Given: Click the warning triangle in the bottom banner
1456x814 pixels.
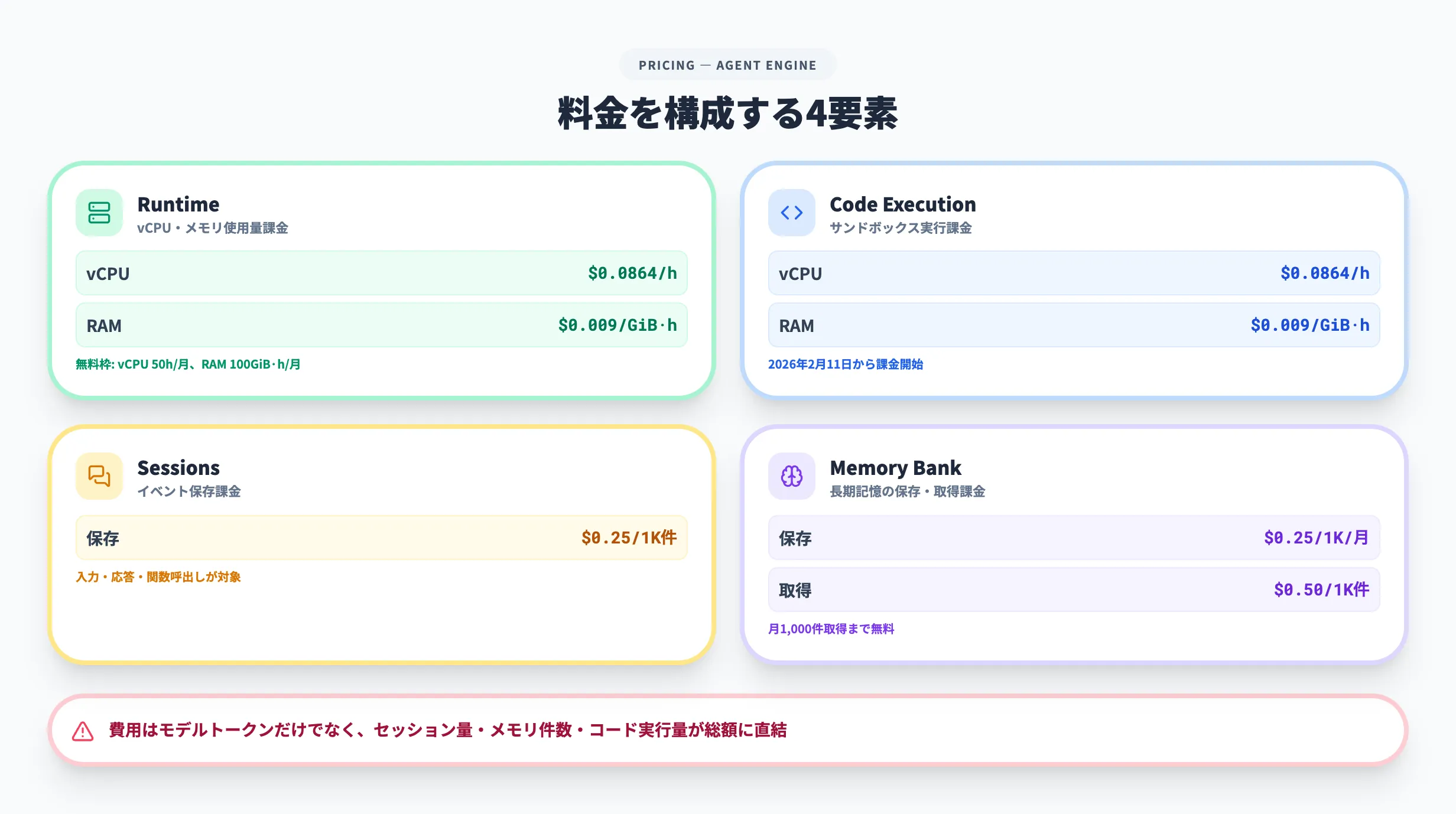Looking at the screenshot, I should coord(81,730).
